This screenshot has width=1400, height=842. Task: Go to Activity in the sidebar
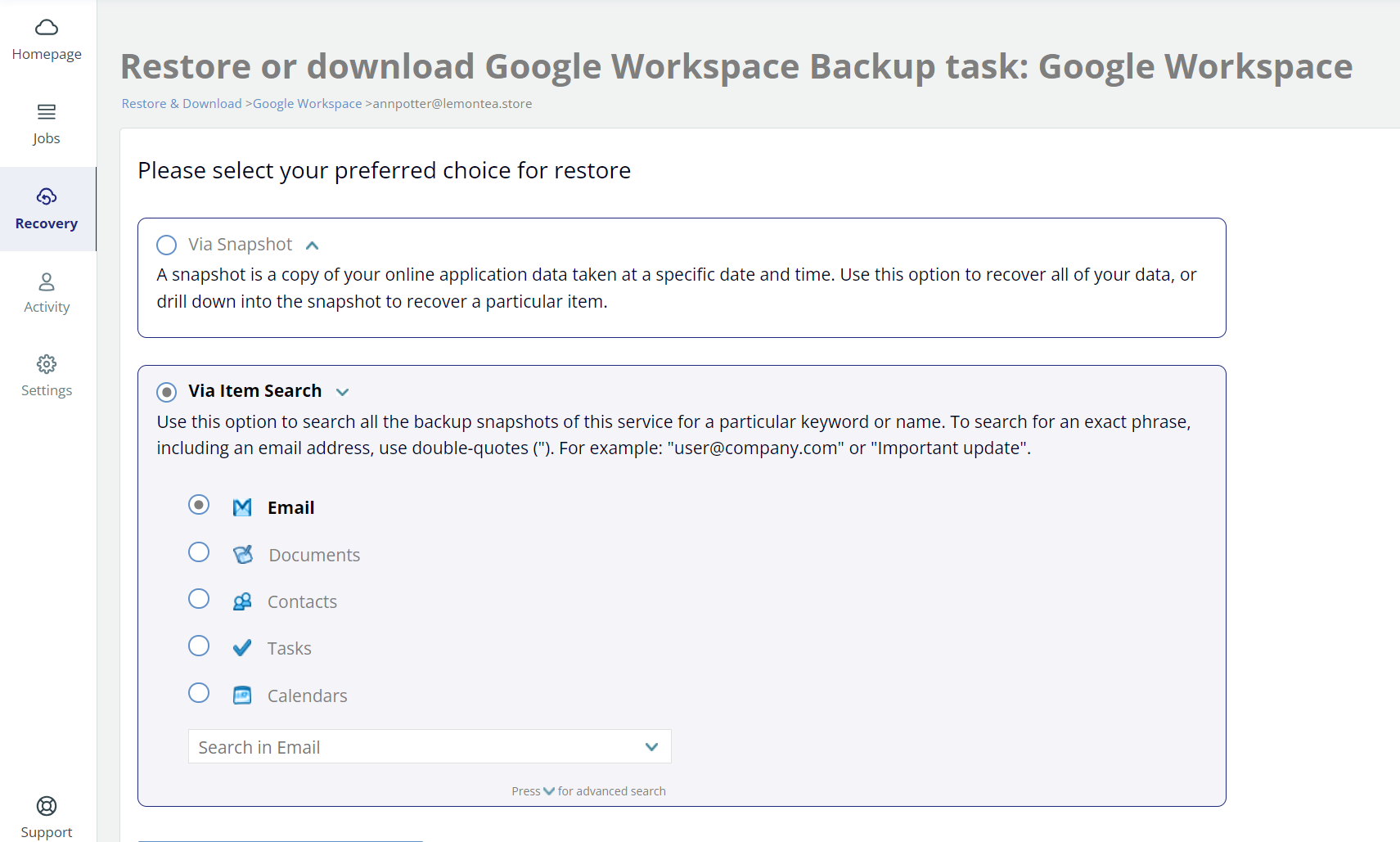click(47, 294)
